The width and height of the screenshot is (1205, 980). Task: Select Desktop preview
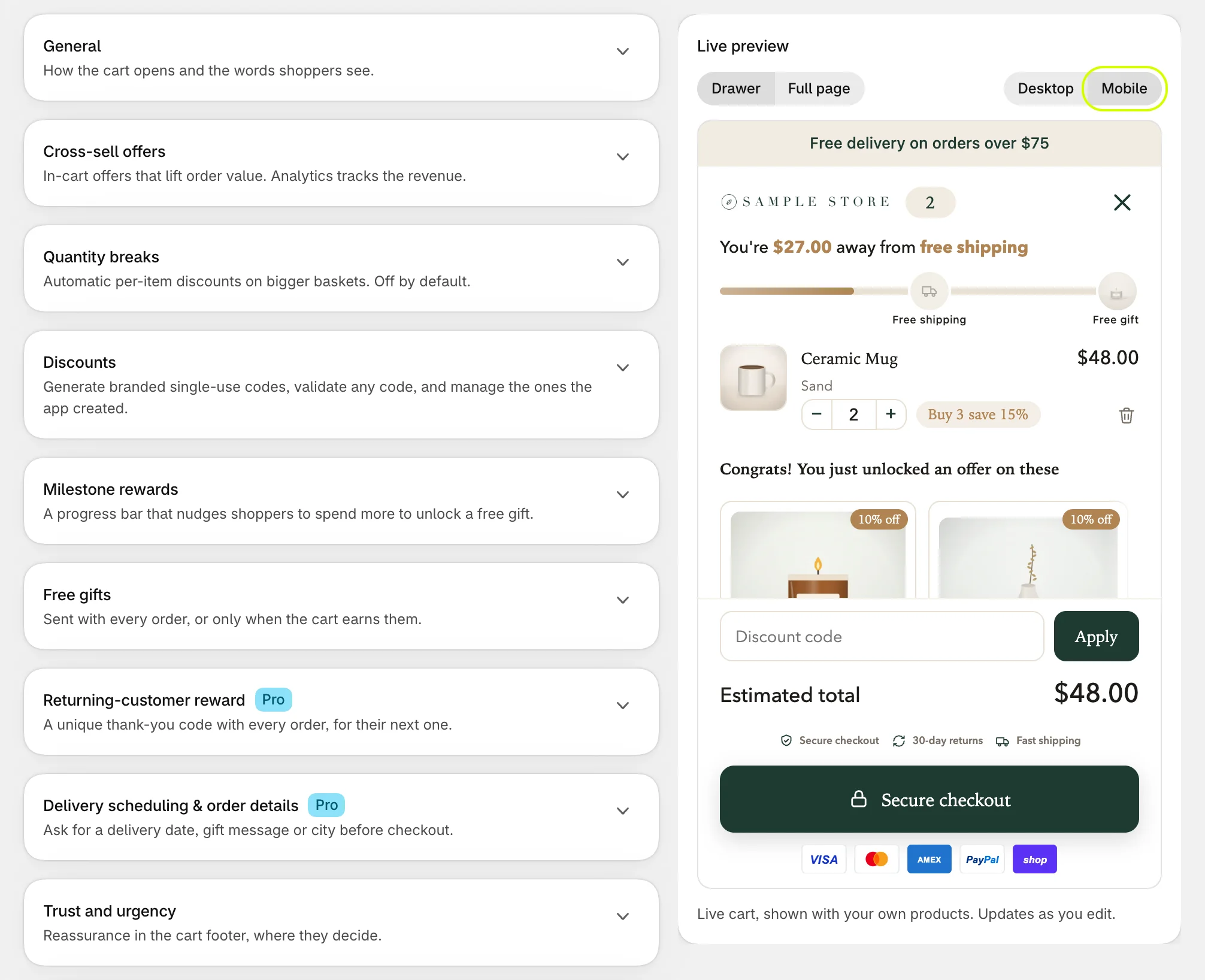click(x=1045, y=89)
